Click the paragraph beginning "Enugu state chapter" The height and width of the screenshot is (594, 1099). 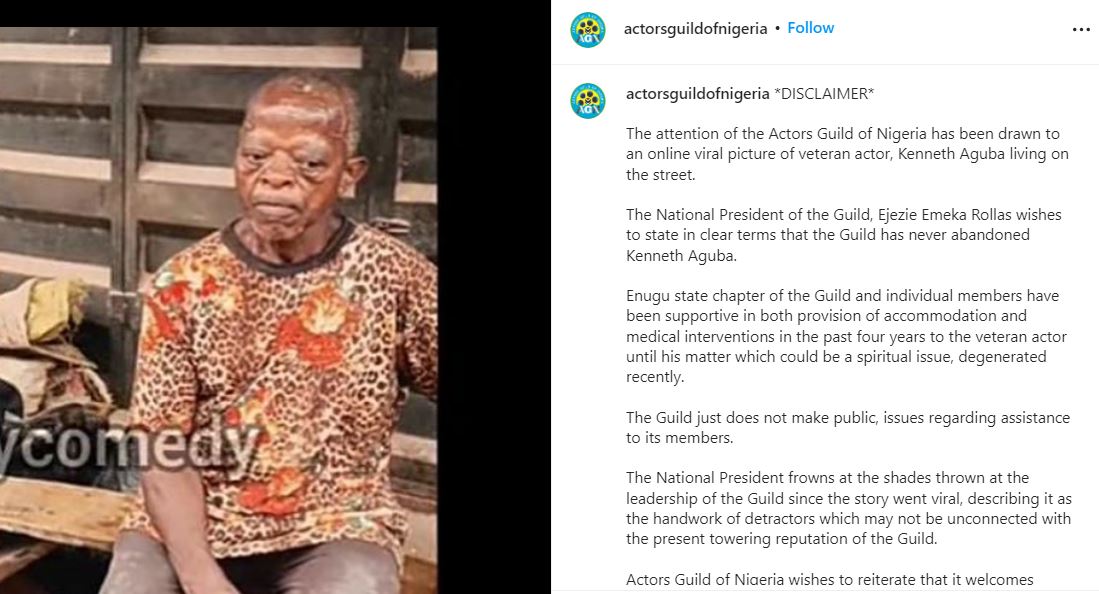point(847,336)
